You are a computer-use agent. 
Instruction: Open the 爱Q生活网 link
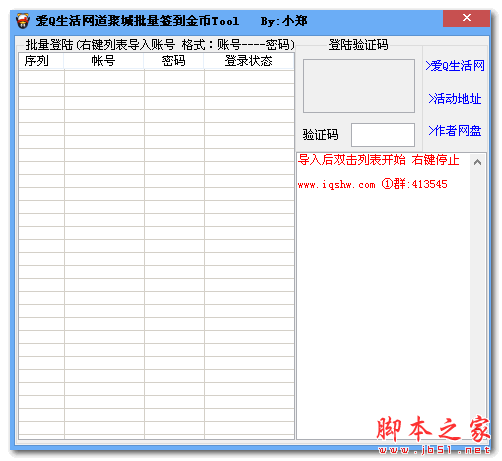click(455, 66)
